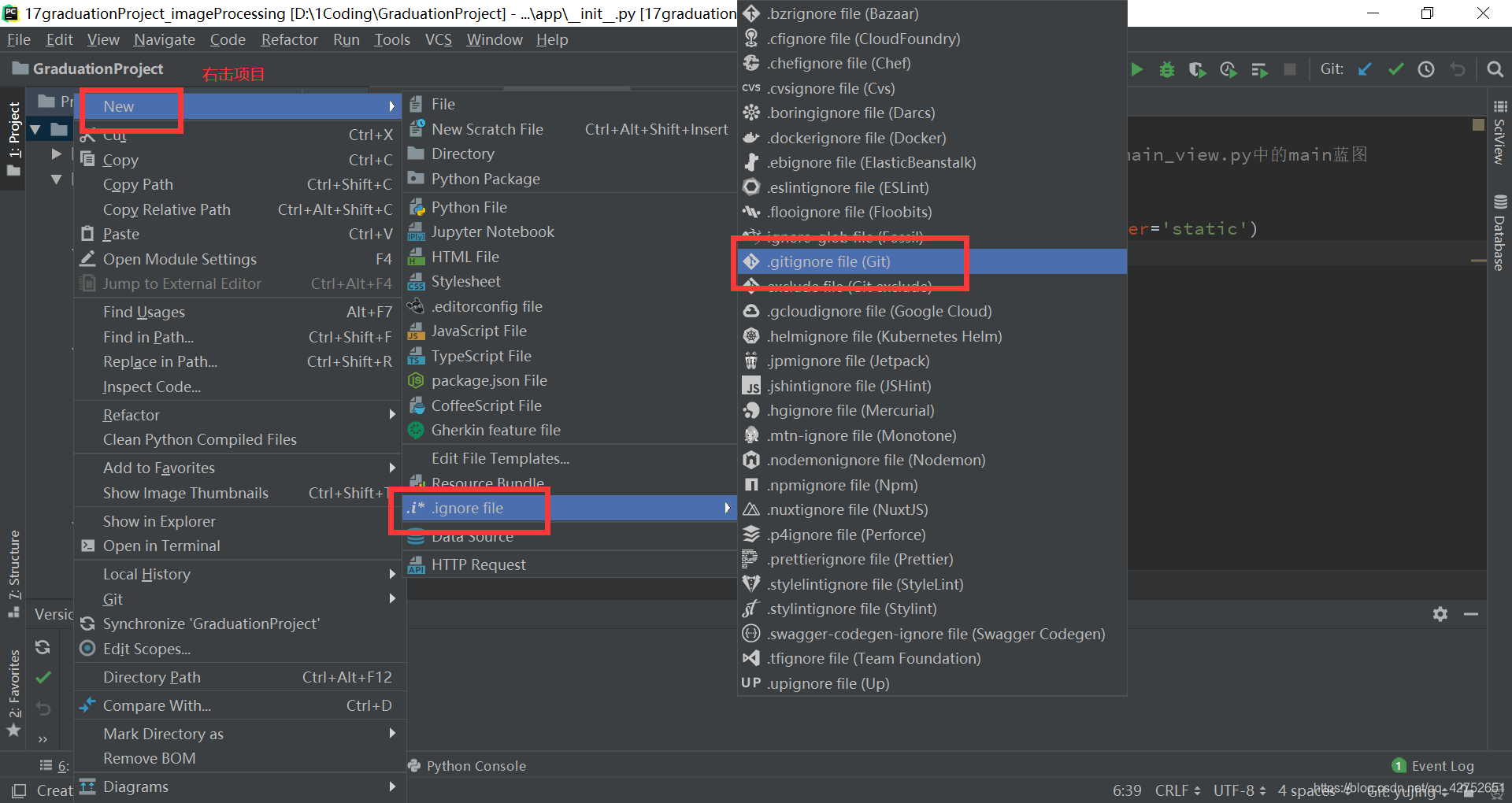Select Clean Python Compiled Files
Image resolution: width=1512 pixels, height=803 pixels.
coord(239,439)
